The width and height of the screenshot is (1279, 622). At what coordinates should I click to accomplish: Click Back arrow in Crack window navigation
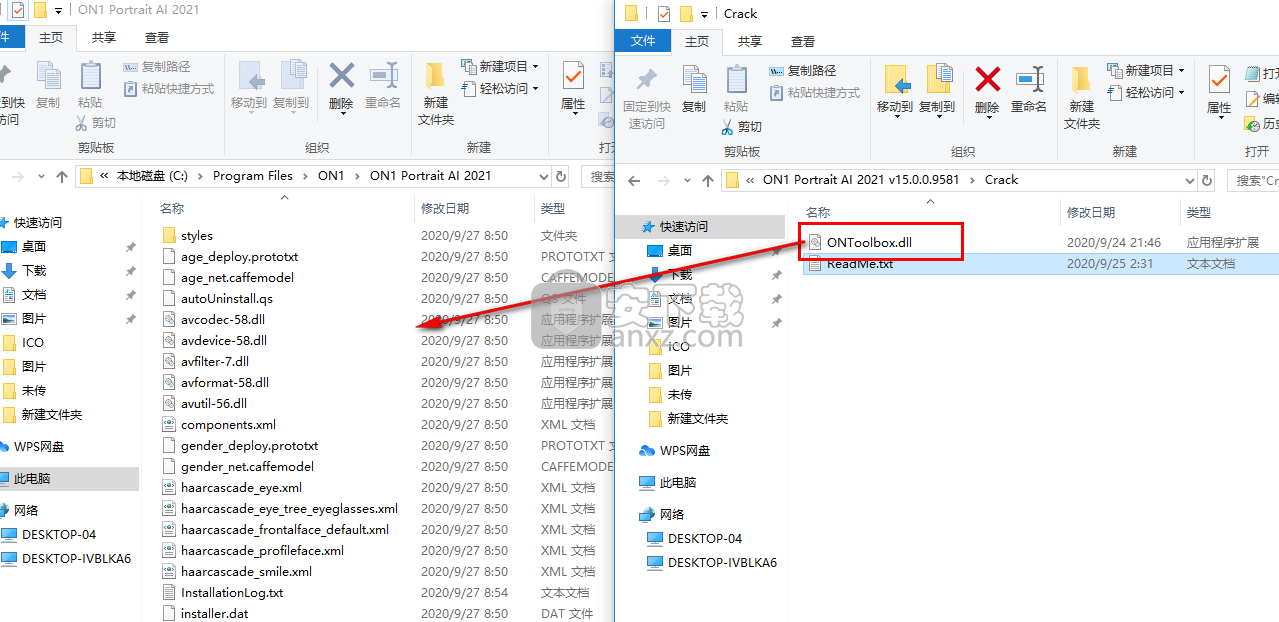(633, 180)
